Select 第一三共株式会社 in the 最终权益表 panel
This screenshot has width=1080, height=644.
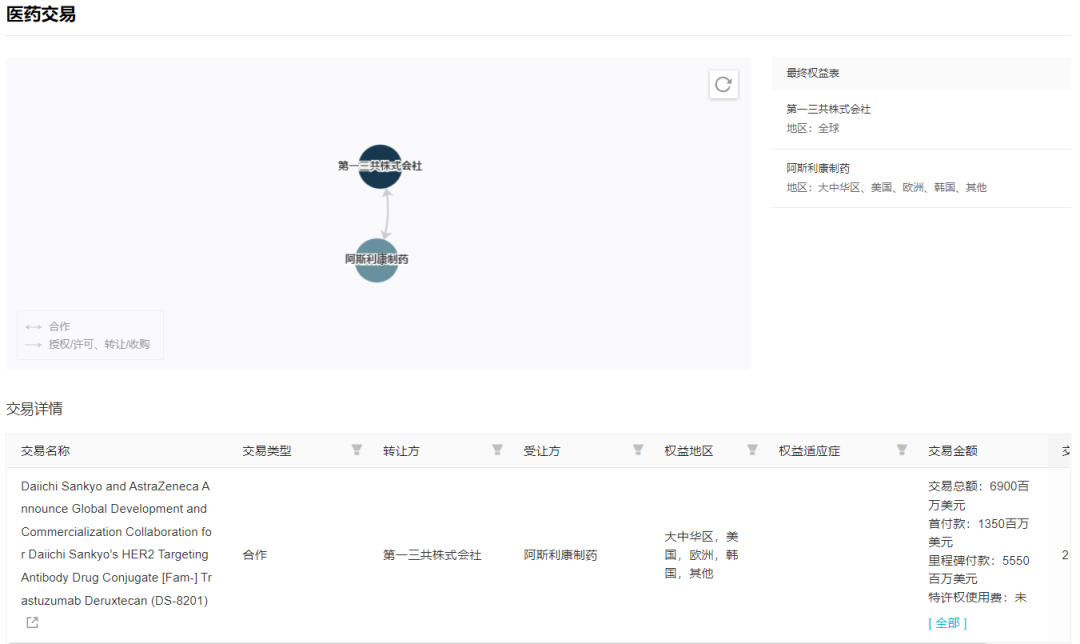[829, 109]
